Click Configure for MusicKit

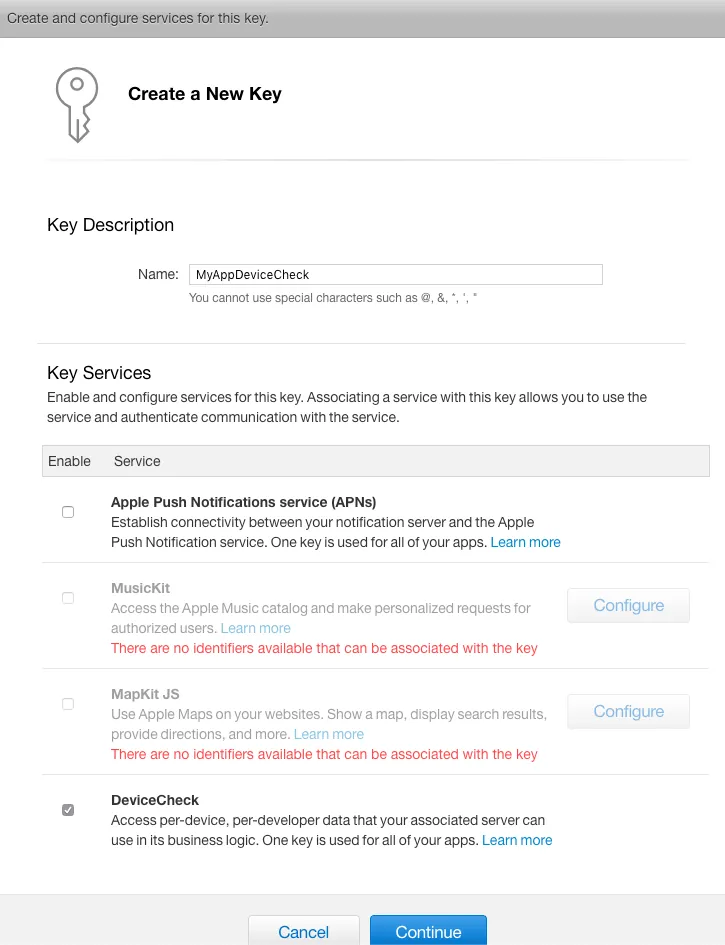click(628, 605)
